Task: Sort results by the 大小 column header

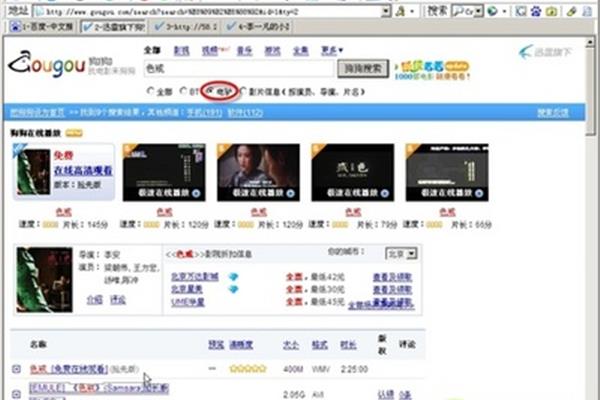Action: tap(290, 344)
